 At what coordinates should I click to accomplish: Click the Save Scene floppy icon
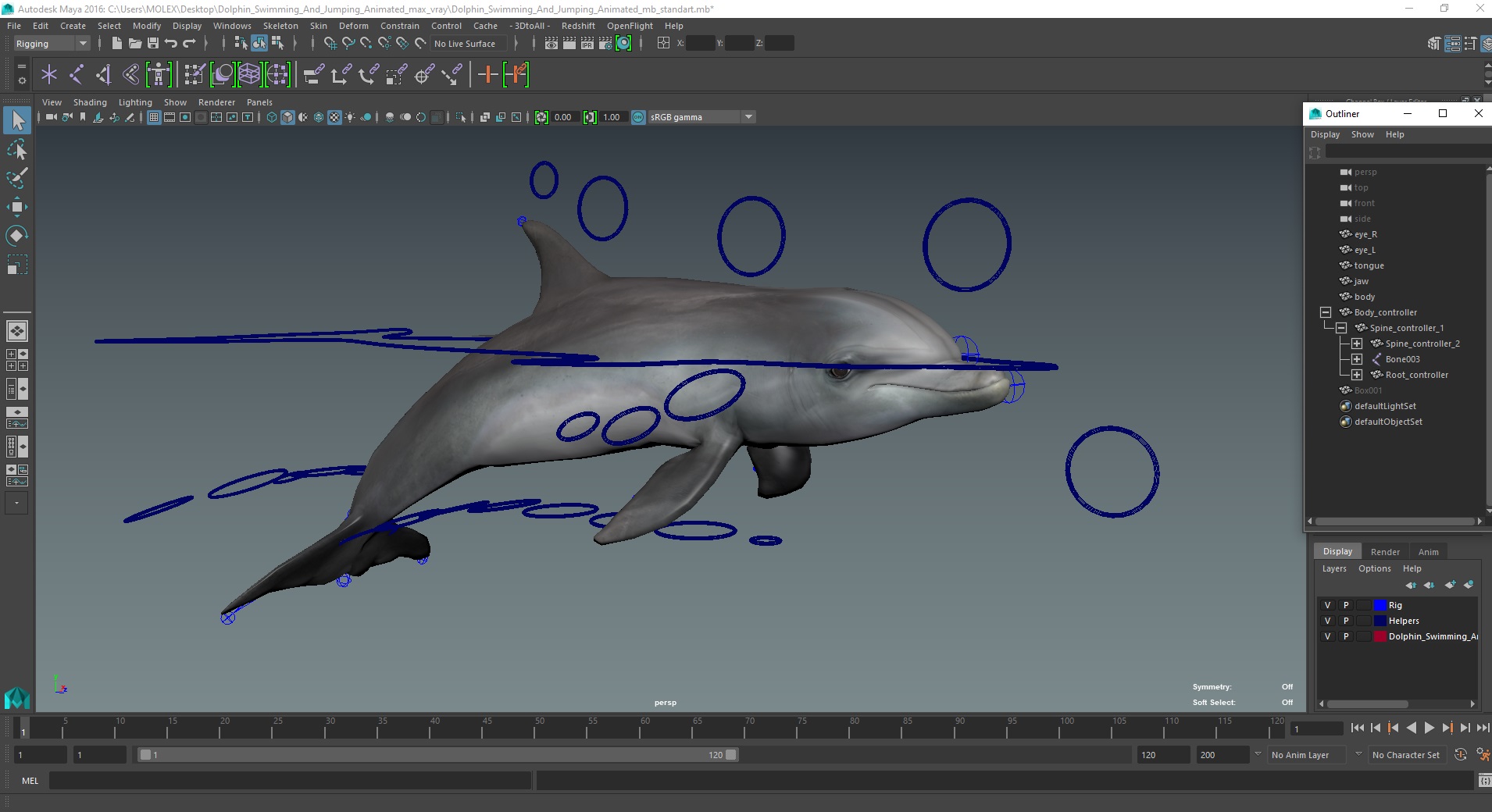(153, 44)
